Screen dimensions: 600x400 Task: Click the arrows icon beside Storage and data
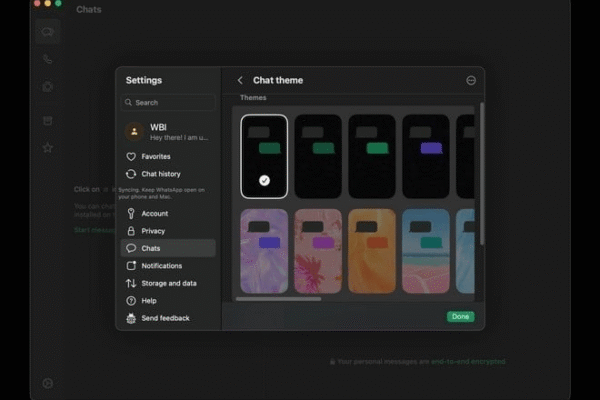tap(131, 283)
